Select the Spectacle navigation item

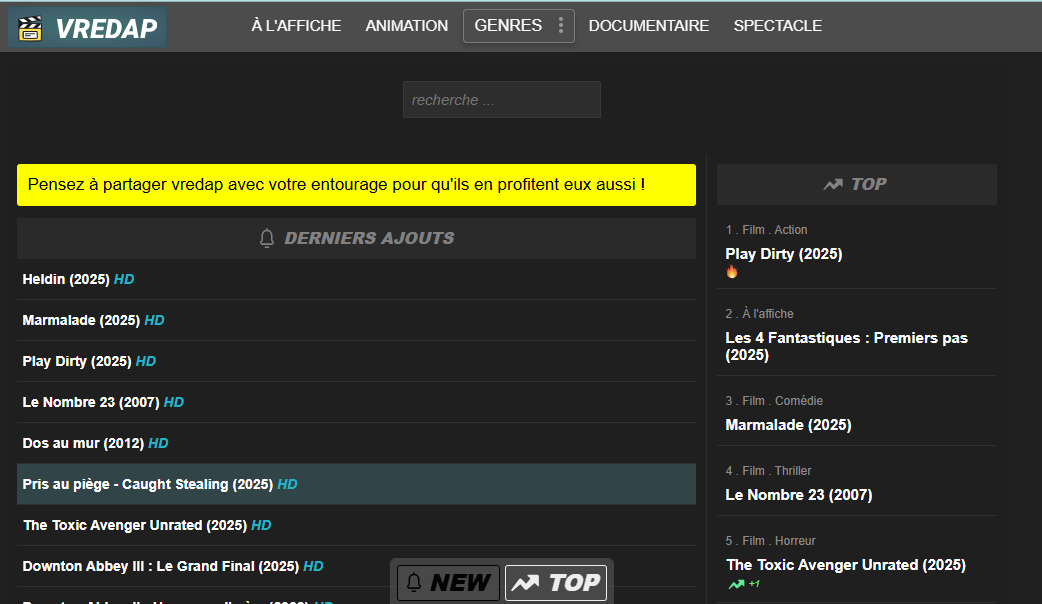pos(777,26)
